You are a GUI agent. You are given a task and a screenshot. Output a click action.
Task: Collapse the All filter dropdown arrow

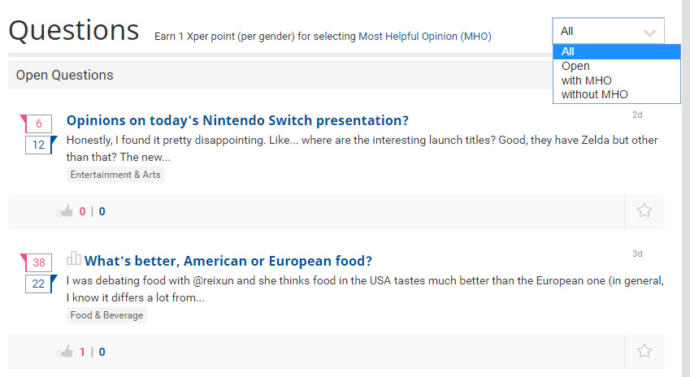coord(650,32)
